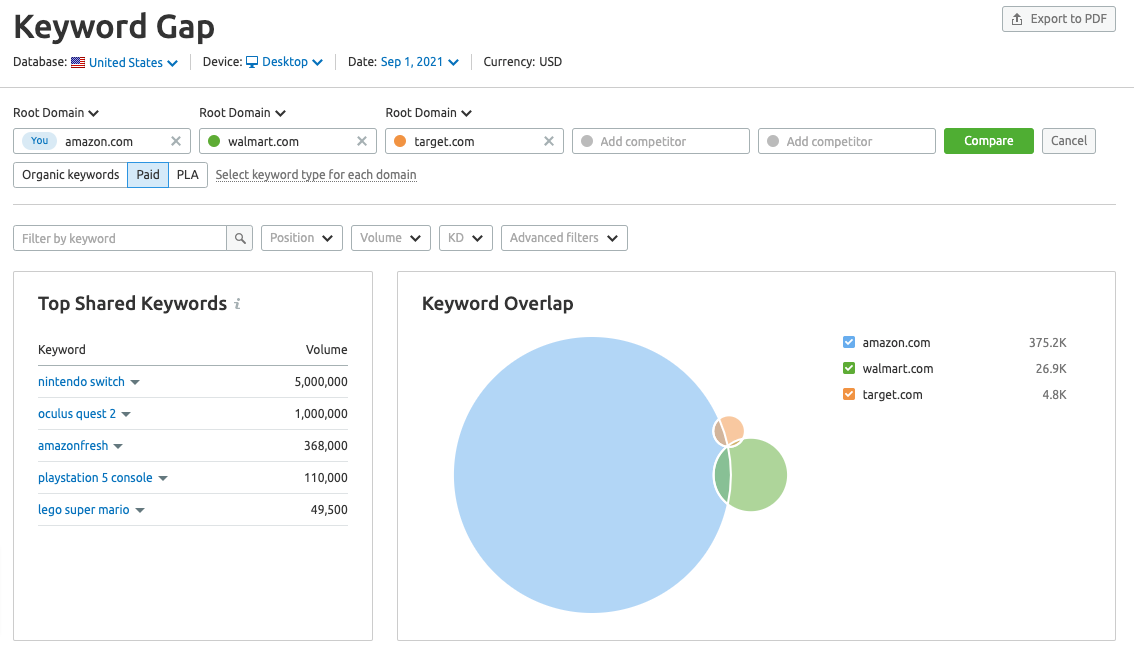Image resolution: width=1134 pixels, height=654 pixels.
Task: Change the Sep 1, 2021 date
Action: point(419,62)
